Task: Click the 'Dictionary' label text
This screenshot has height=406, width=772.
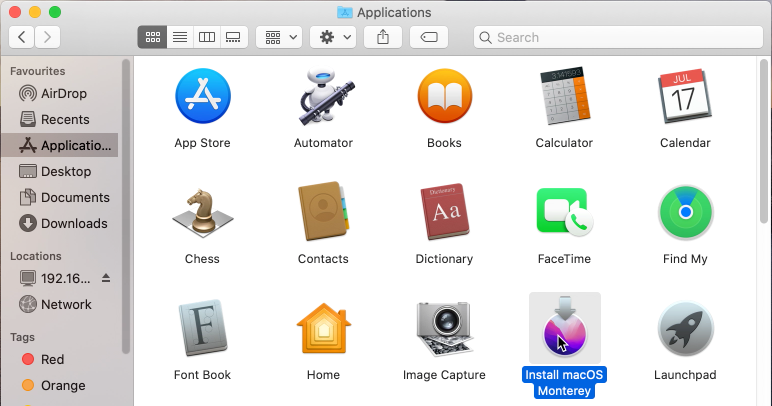Action: point(444,259)
